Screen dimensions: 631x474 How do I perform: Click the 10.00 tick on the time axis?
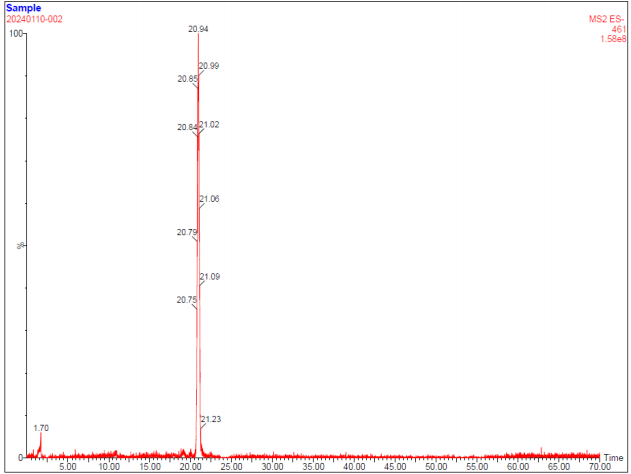pyautogui.click(x=109, y=467)
